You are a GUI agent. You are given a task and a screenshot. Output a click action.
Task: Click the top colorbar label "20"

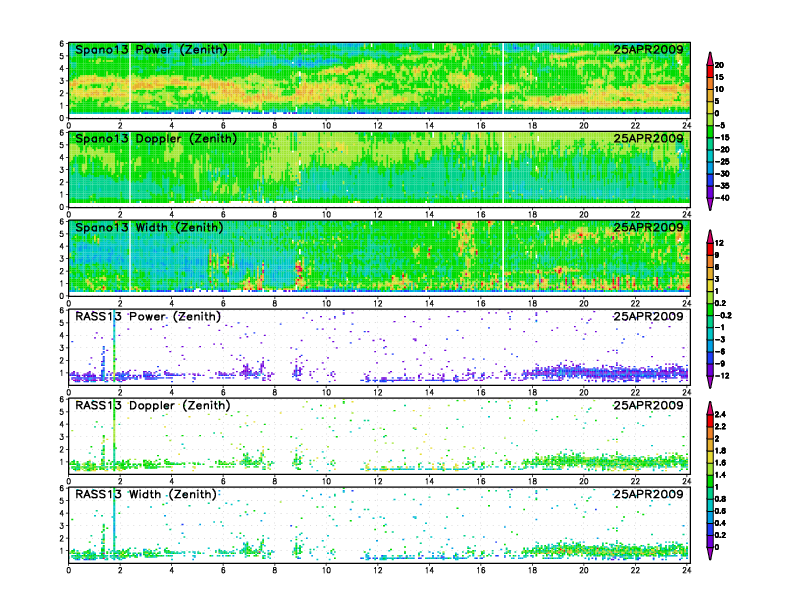tap(720, 65)
